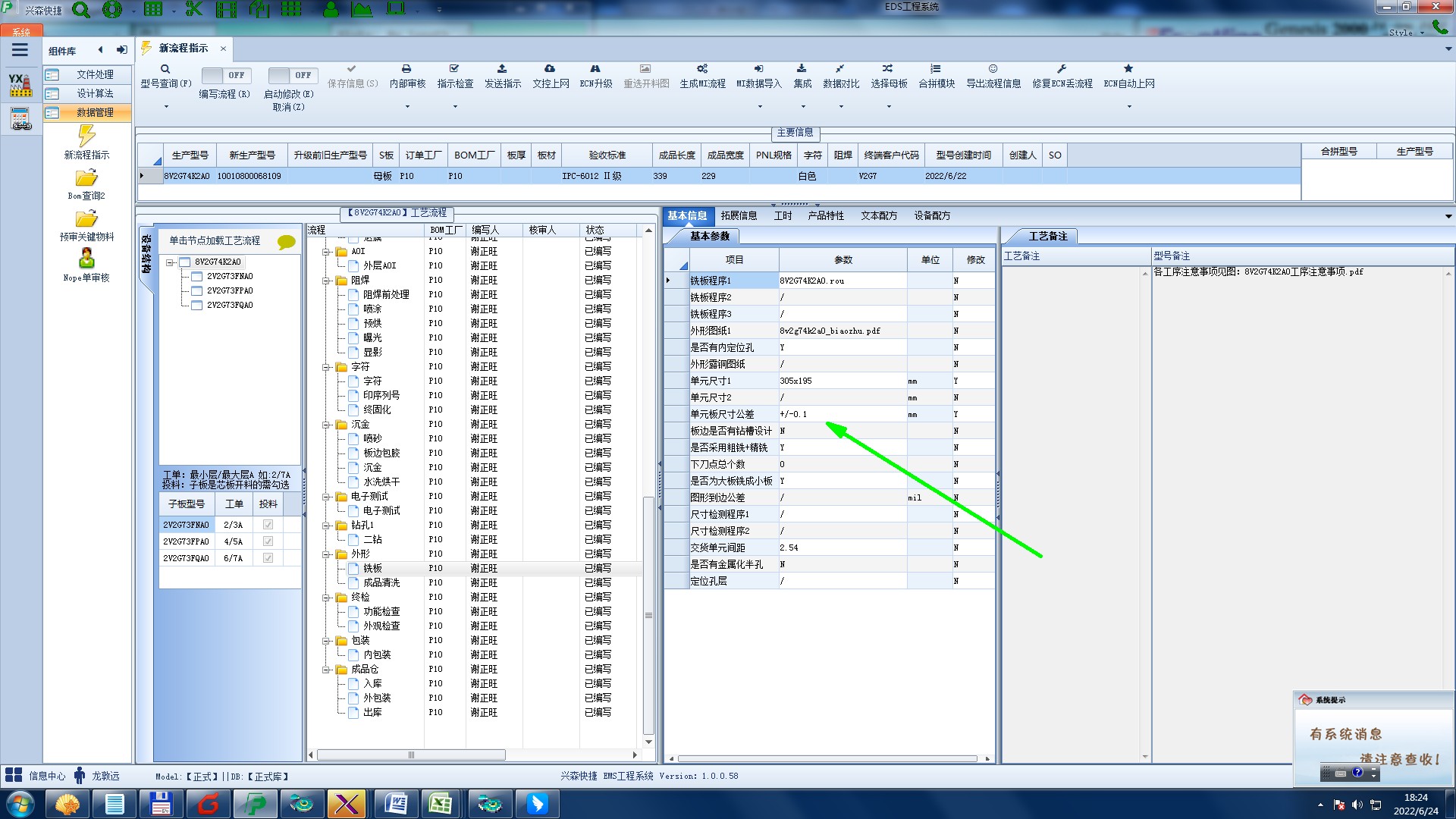Click 集成 download icon
The height and width of the screenshot is (819, 1456).
click(x=802, y=68)
